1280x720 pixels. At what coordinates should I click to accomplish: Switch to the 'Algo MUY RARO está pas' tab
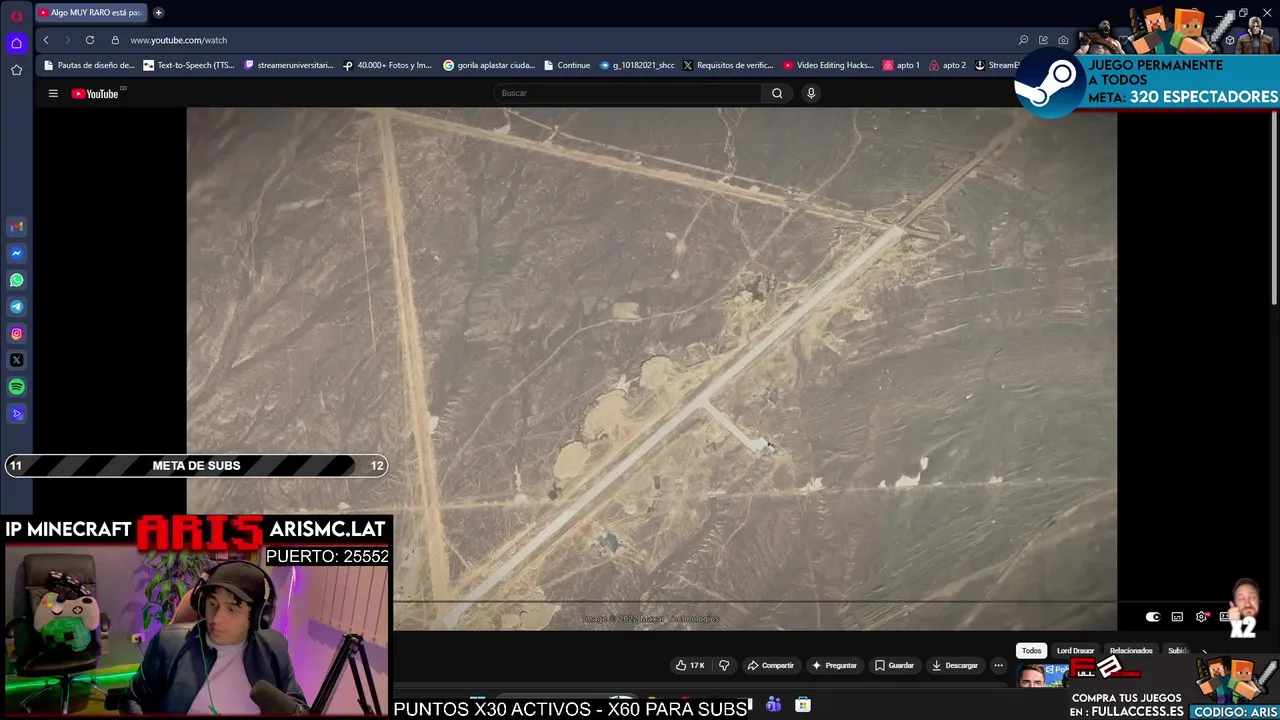click(90, 13)
